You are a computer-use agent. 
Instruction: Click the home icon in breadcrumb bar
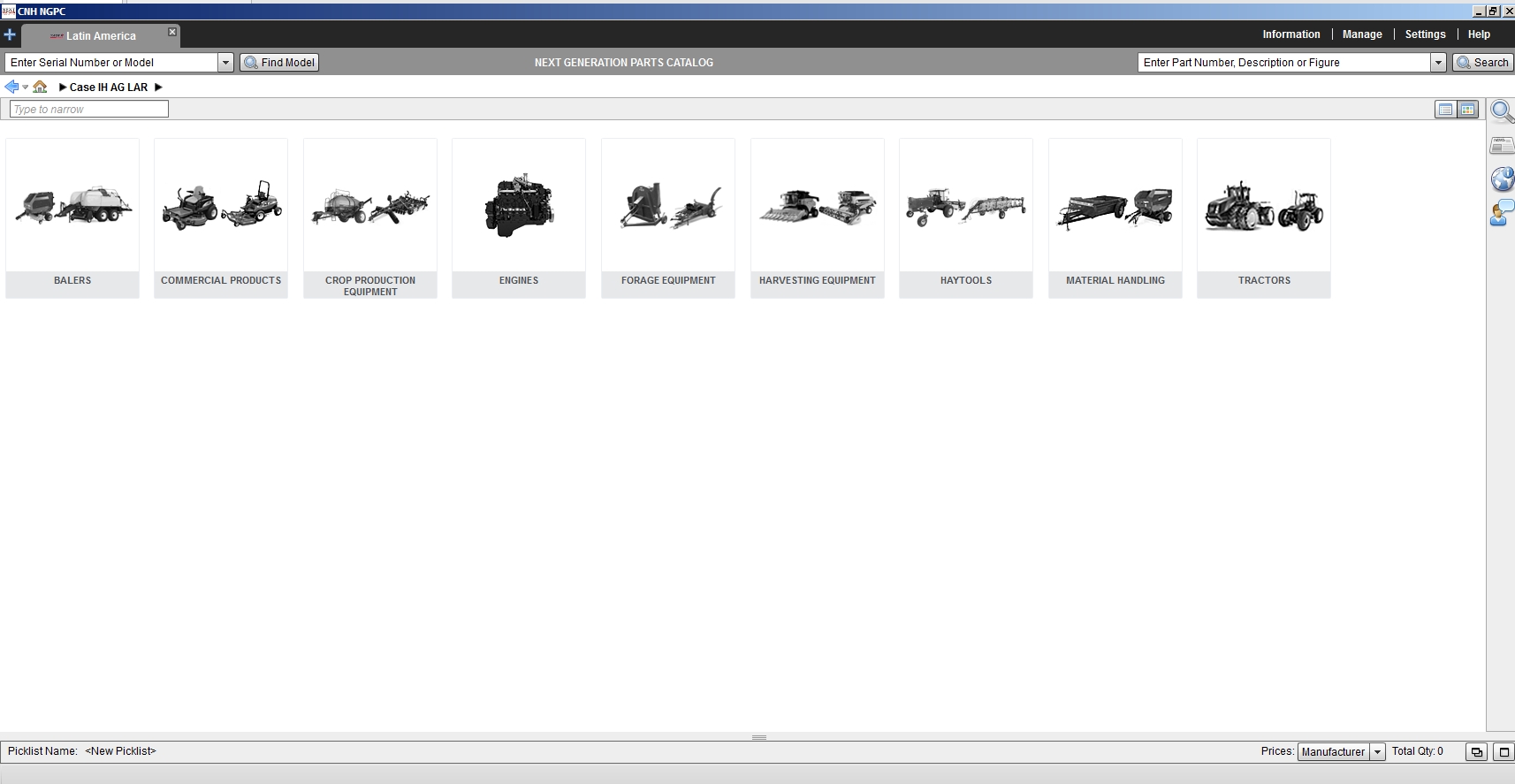pos(40,87)
